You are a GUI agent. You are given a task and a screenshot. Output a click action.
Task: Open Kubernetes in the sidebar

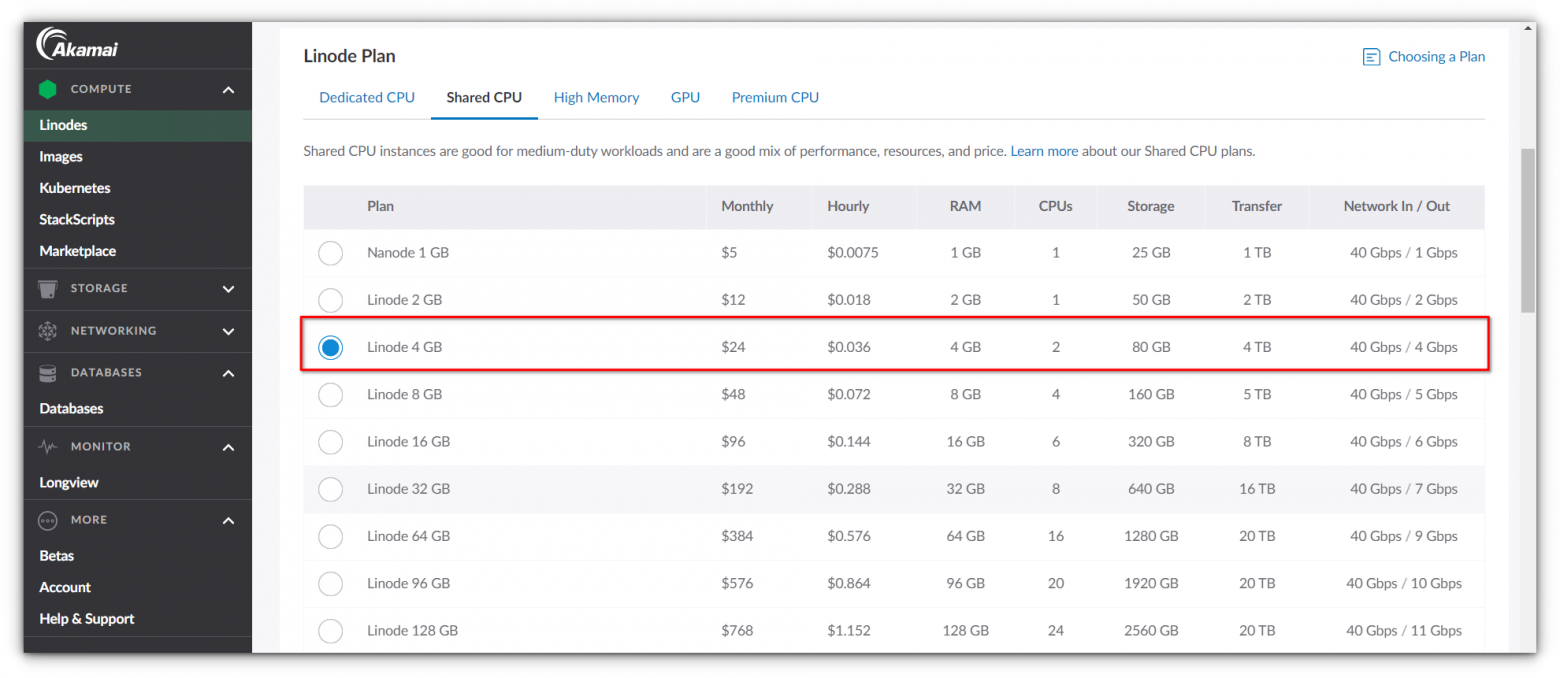point(75,188)
